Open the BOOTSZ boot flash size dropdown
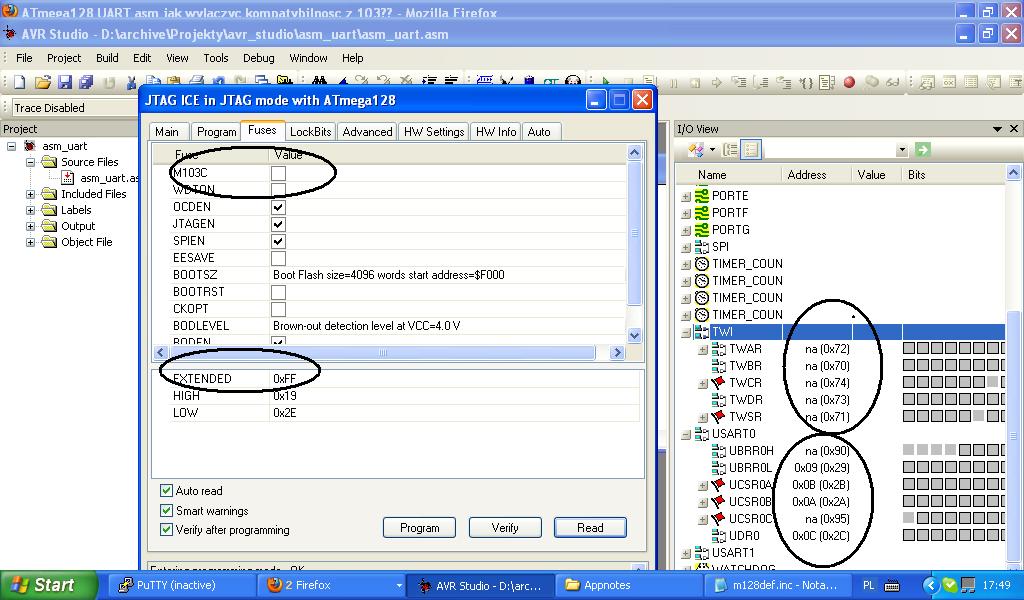 [x=448, y=275]
